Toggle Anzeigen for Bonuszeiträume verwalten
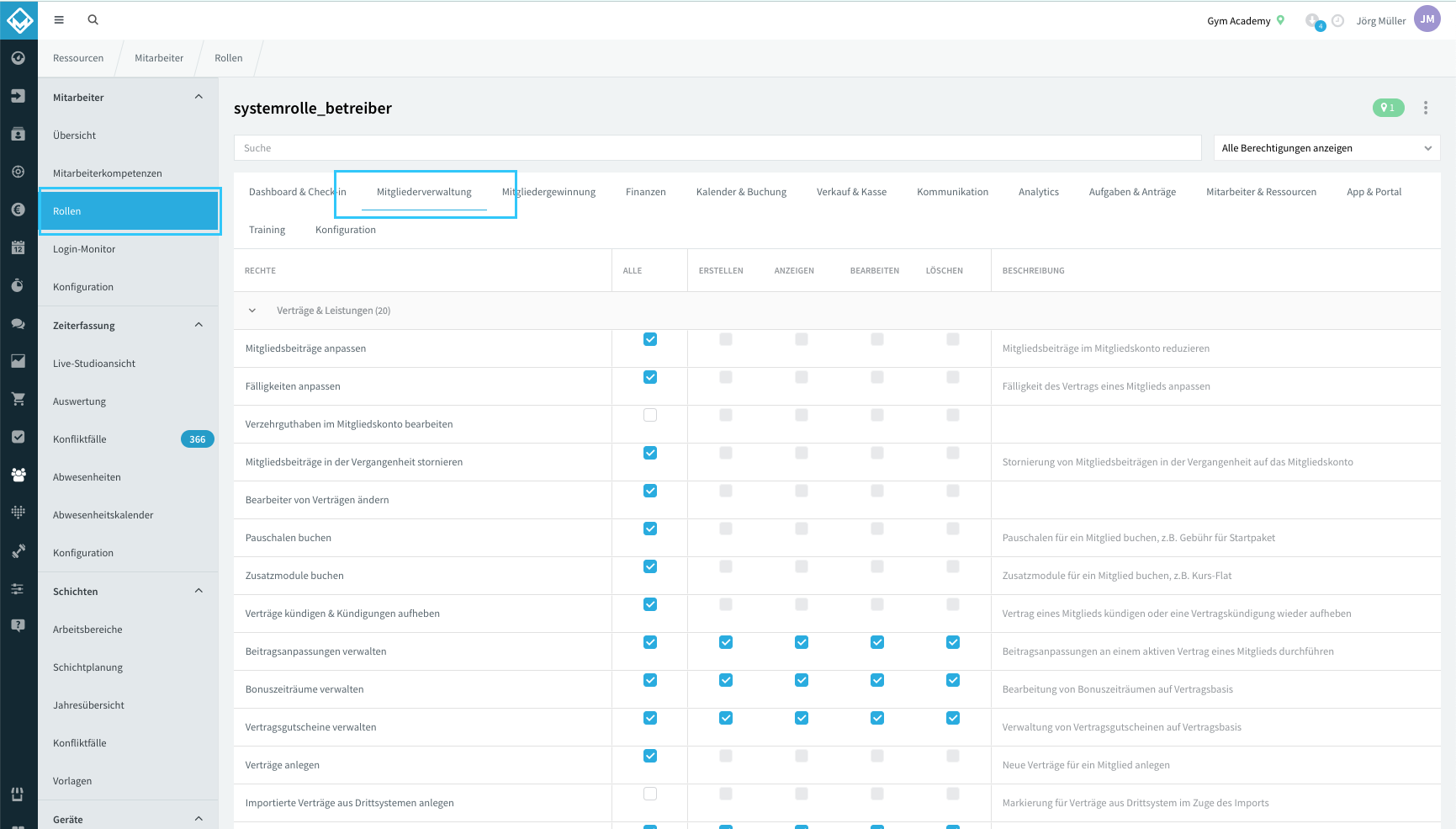1456x829 pixels. (x=802, y=680)
